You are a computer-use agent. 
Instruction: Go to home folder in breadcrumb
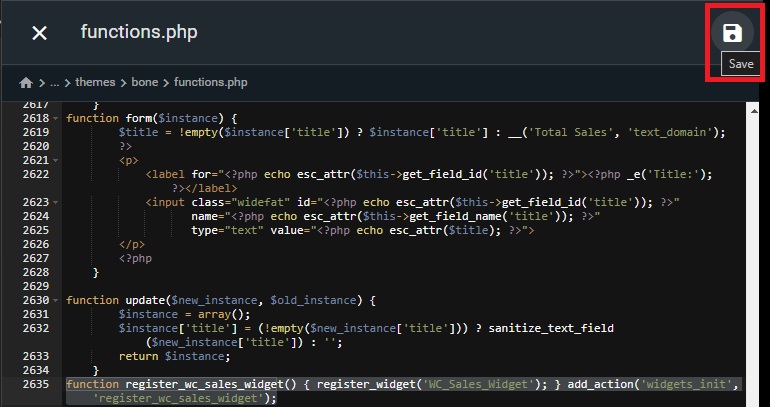[x=26, y=82]
